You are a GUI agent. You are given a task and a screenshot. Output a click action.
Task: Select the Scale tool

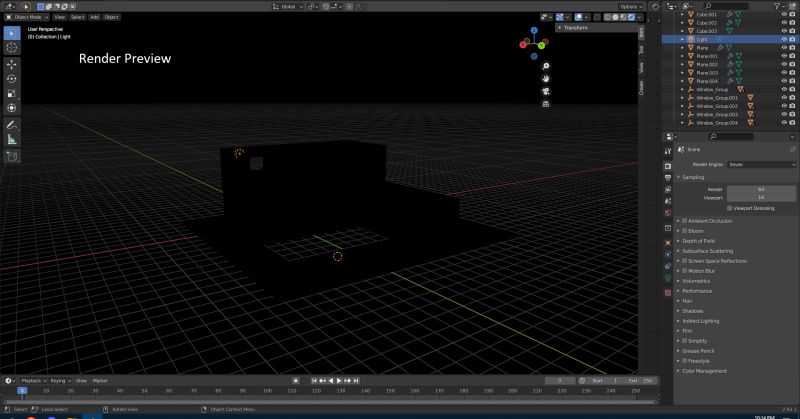pos(12,93)
